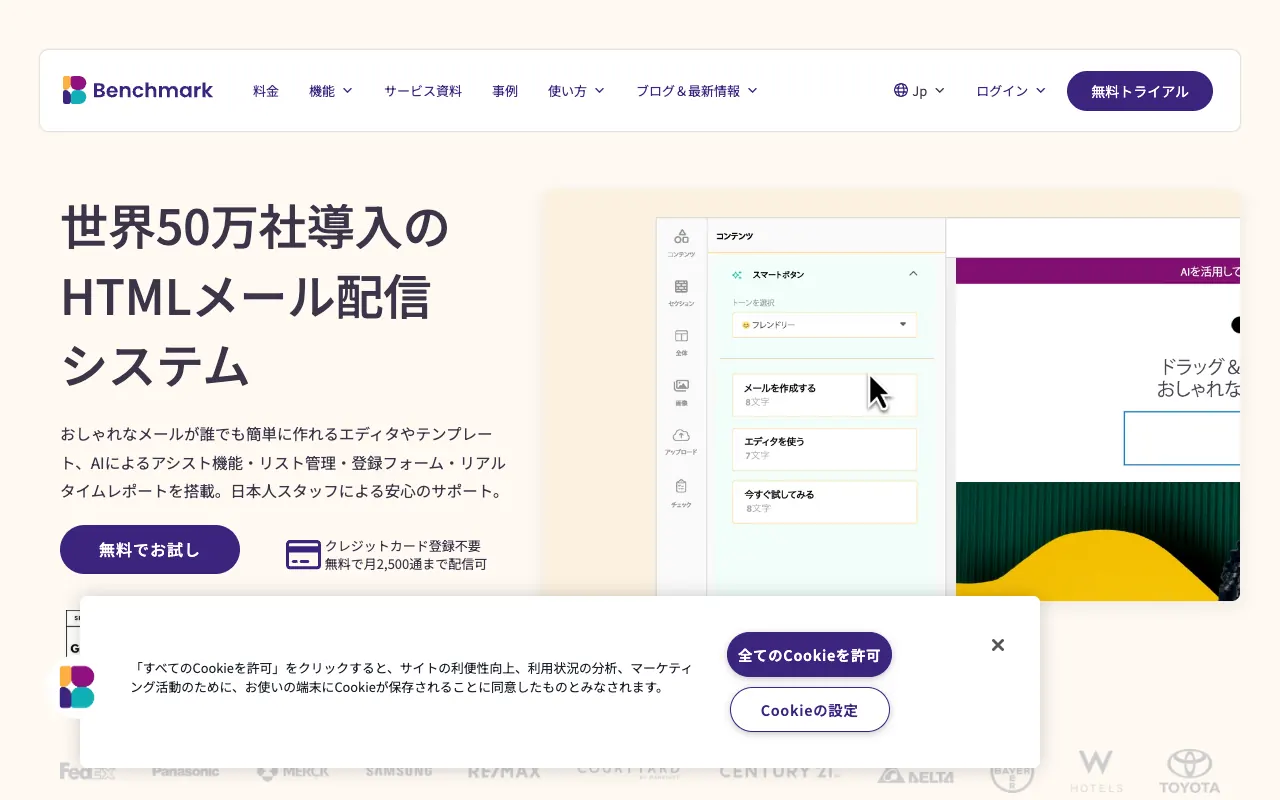Image resolution: width=1280 pixels, height=800 pixels.
Task: Accept all cookies with 全てのCookieを許可
Action: click(x=809, y=655)
